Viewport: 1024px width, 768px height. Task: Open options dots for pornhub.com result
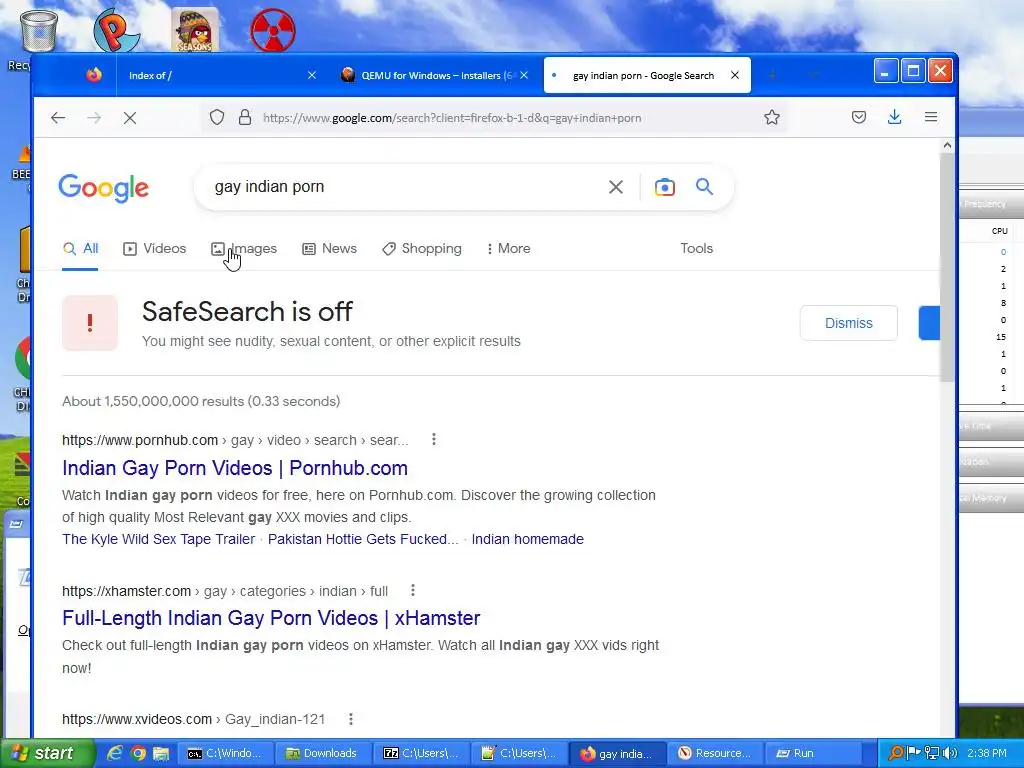434,440
